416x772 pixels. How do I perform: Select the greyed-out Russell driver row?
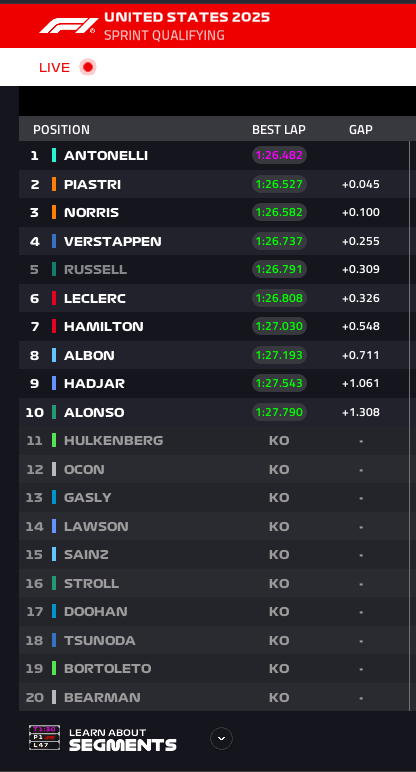[x=214, y=270]
